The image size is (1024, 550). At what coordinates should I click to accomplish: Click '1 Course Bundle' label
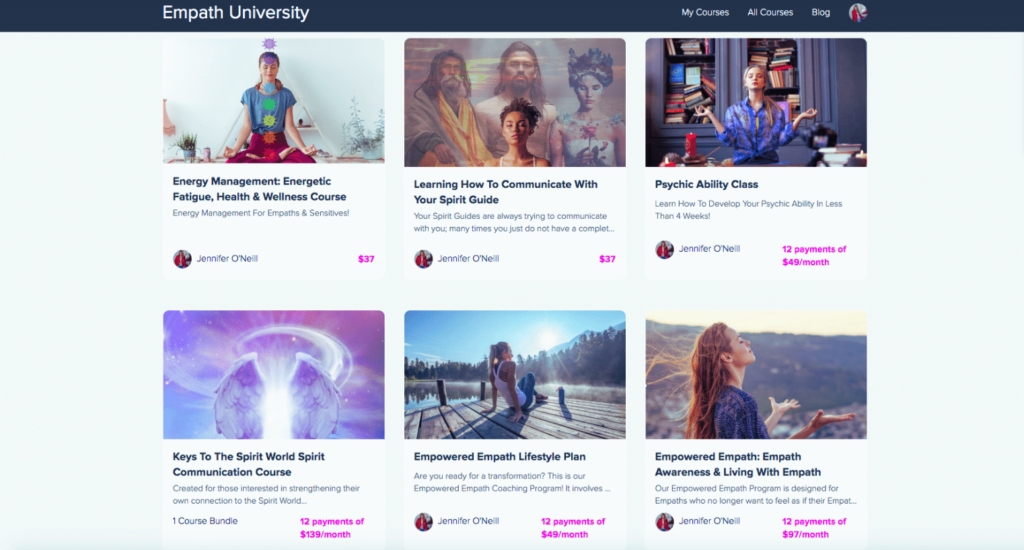[x=205, y=521]
